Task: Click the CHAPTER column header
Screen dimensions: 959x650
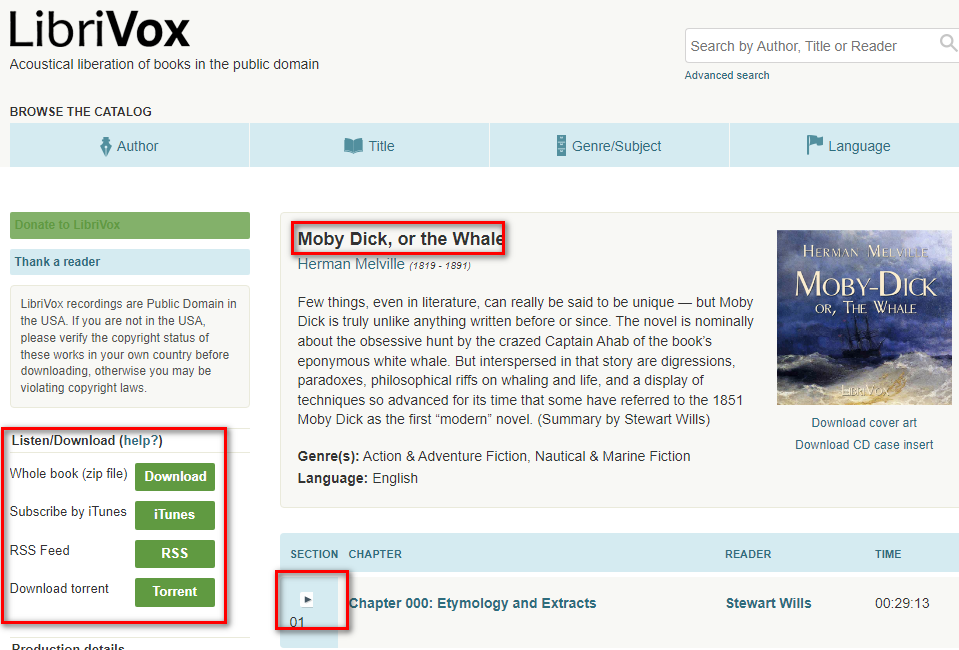Action: (375, 554)
